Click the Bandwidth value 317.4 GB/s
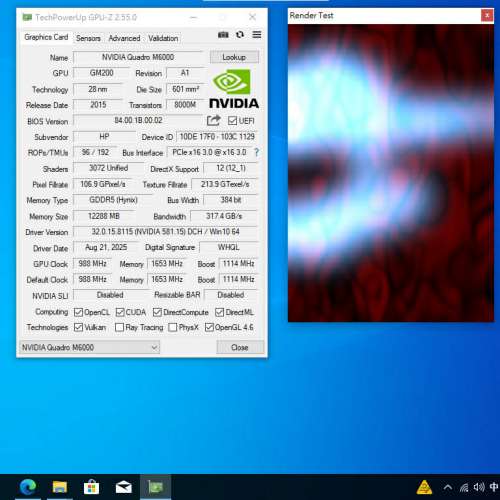 224,216
